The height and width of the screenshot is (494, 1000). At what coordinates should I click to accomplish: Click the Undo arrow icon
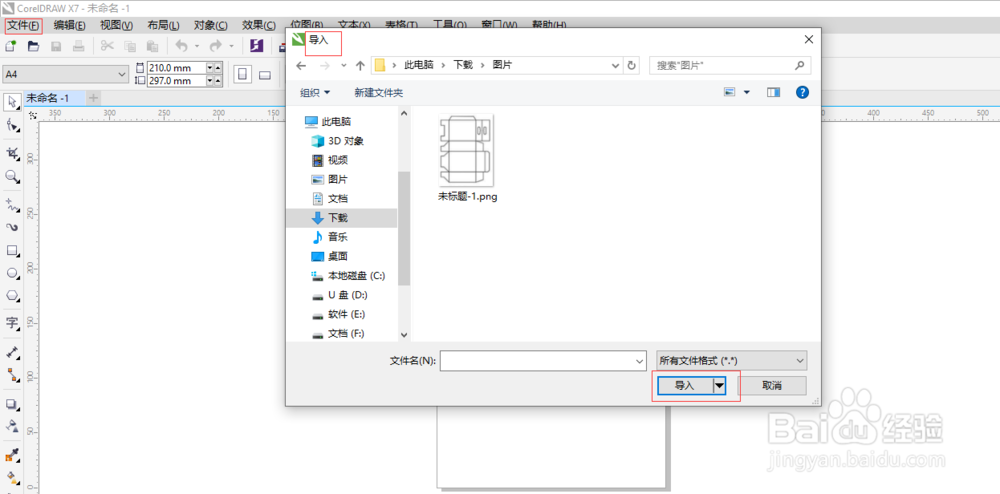182,46
